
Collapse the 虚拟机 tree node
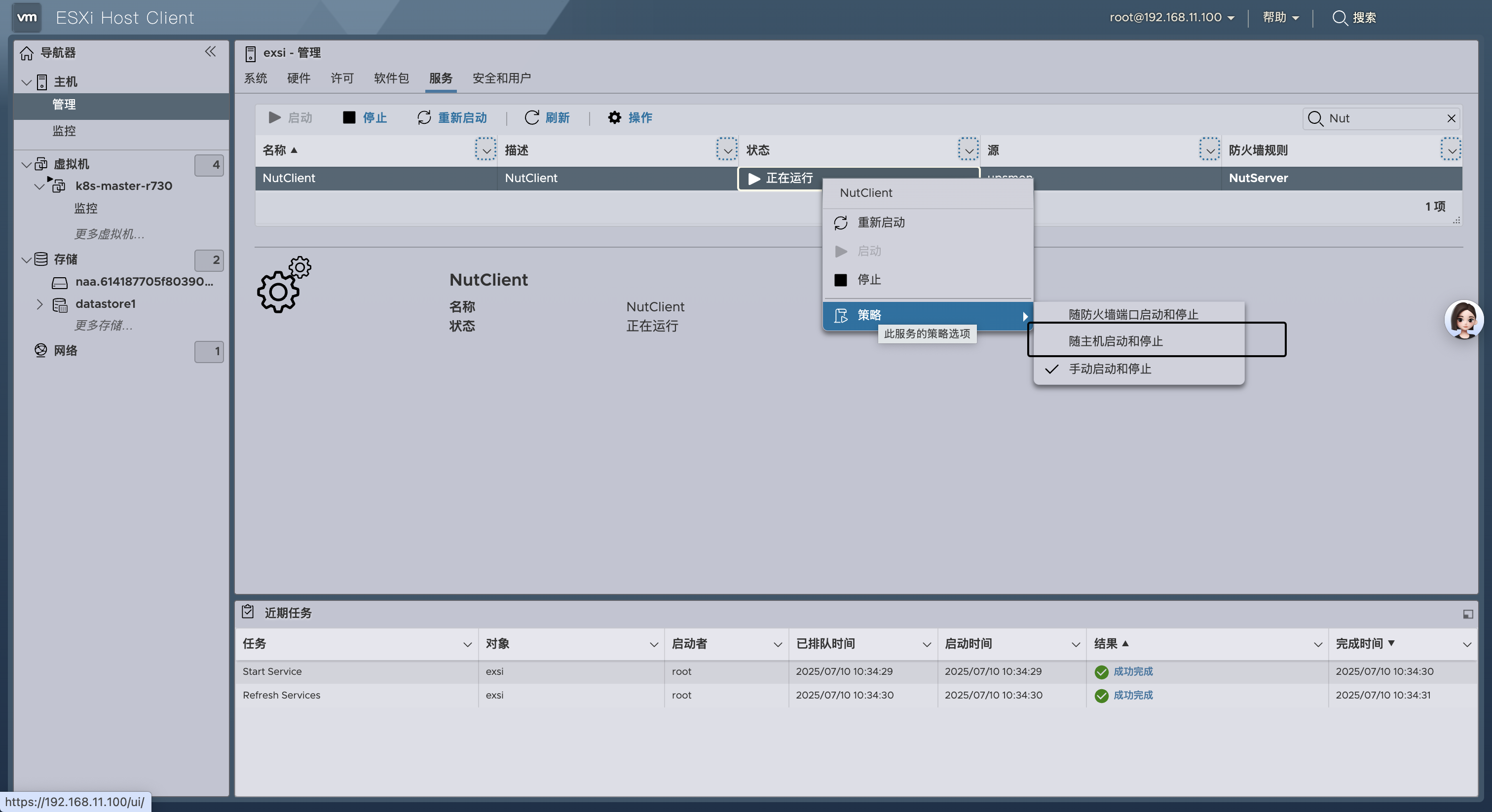pyautogui.click(x=26, y=164)
